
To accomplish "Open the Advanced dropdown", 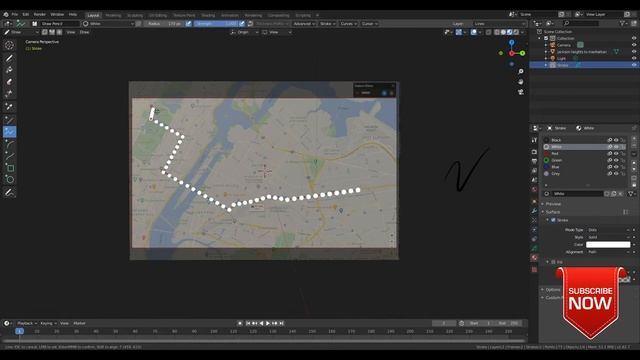I will [x=304, y=24].
